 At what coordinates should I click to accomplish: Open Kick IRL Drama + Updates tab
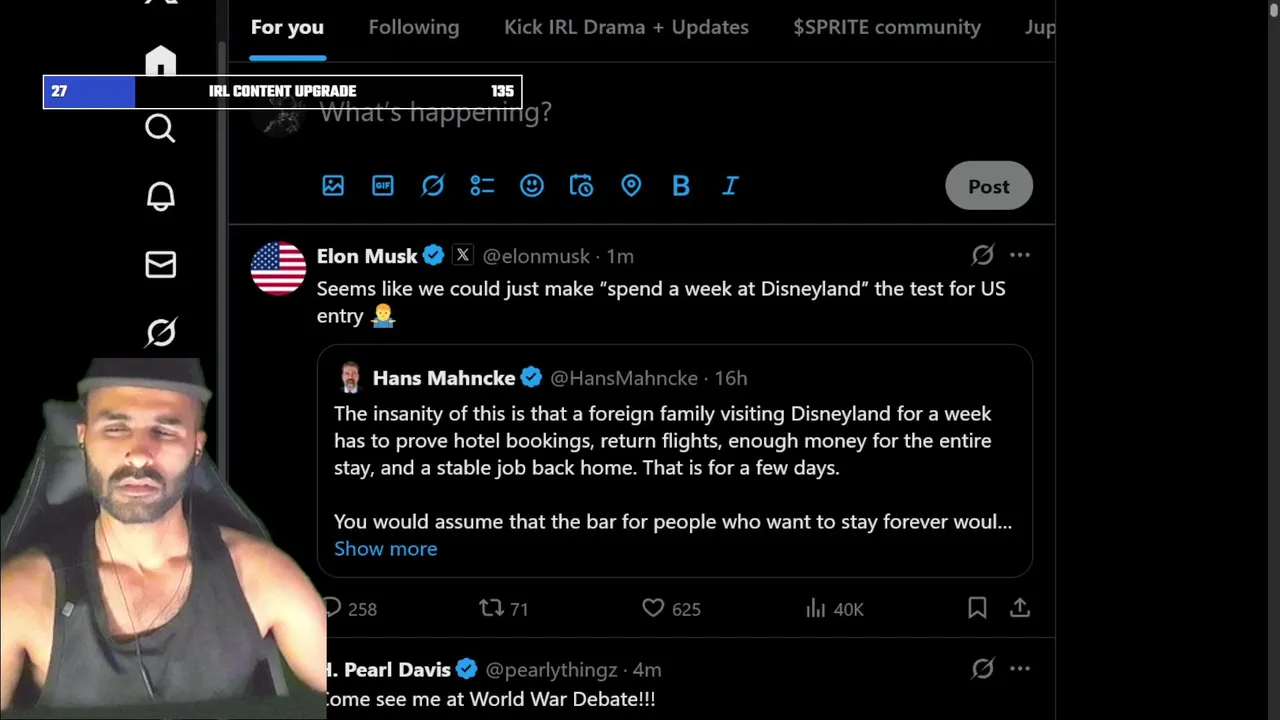(x=626, y=27)
